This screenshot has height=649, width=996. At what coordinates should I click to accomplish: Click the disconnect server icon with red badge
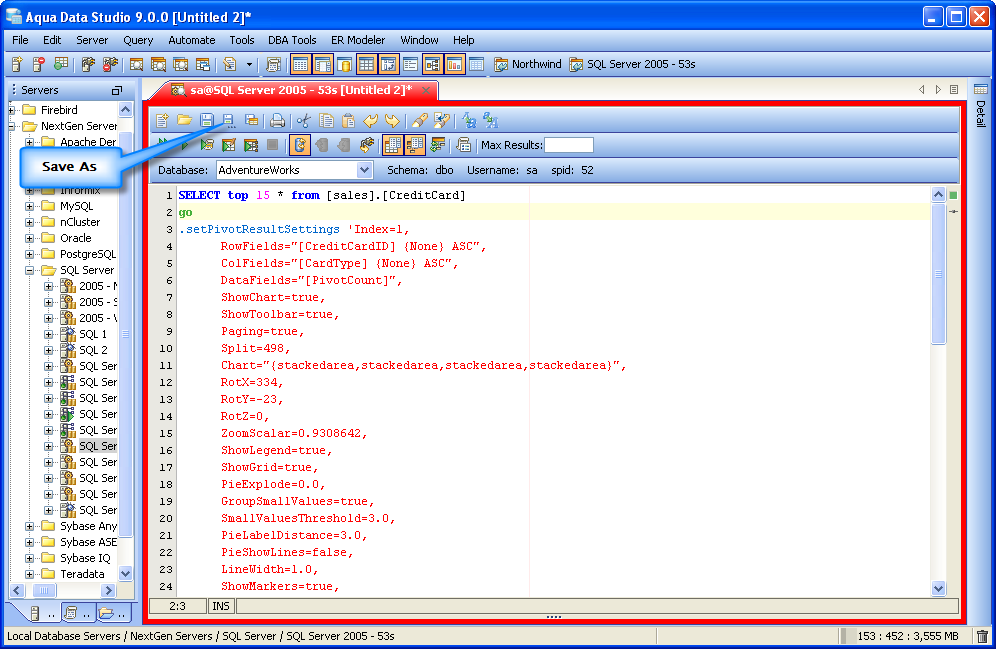point(111,64)
